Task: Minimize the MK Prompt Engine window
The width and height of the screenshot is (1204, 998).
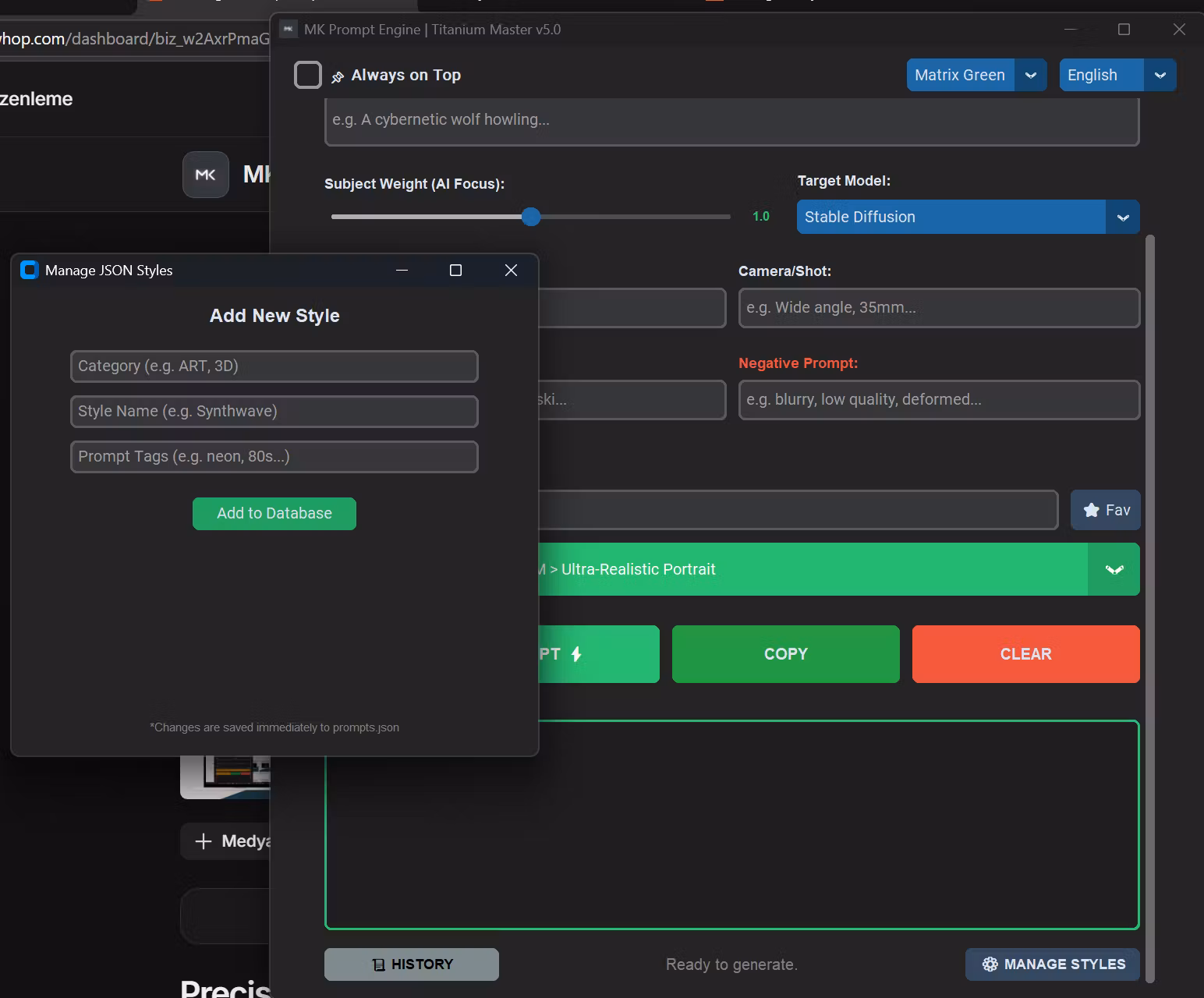Action: point(1070,29)
